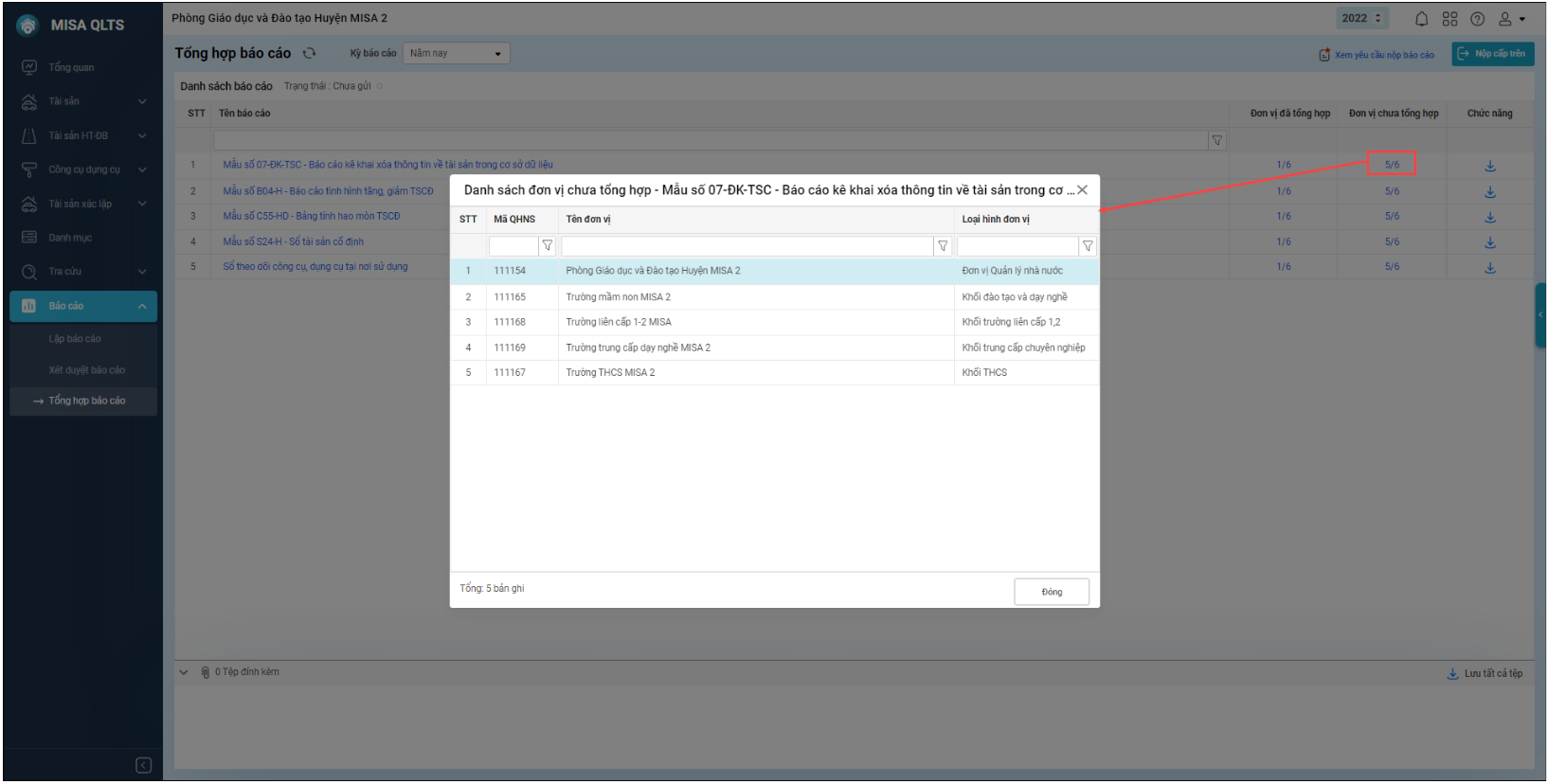This screenshot has height=784, width=1548.
Task: Click the Đóng button in the dialog
Action: (x=1052, y=592)
